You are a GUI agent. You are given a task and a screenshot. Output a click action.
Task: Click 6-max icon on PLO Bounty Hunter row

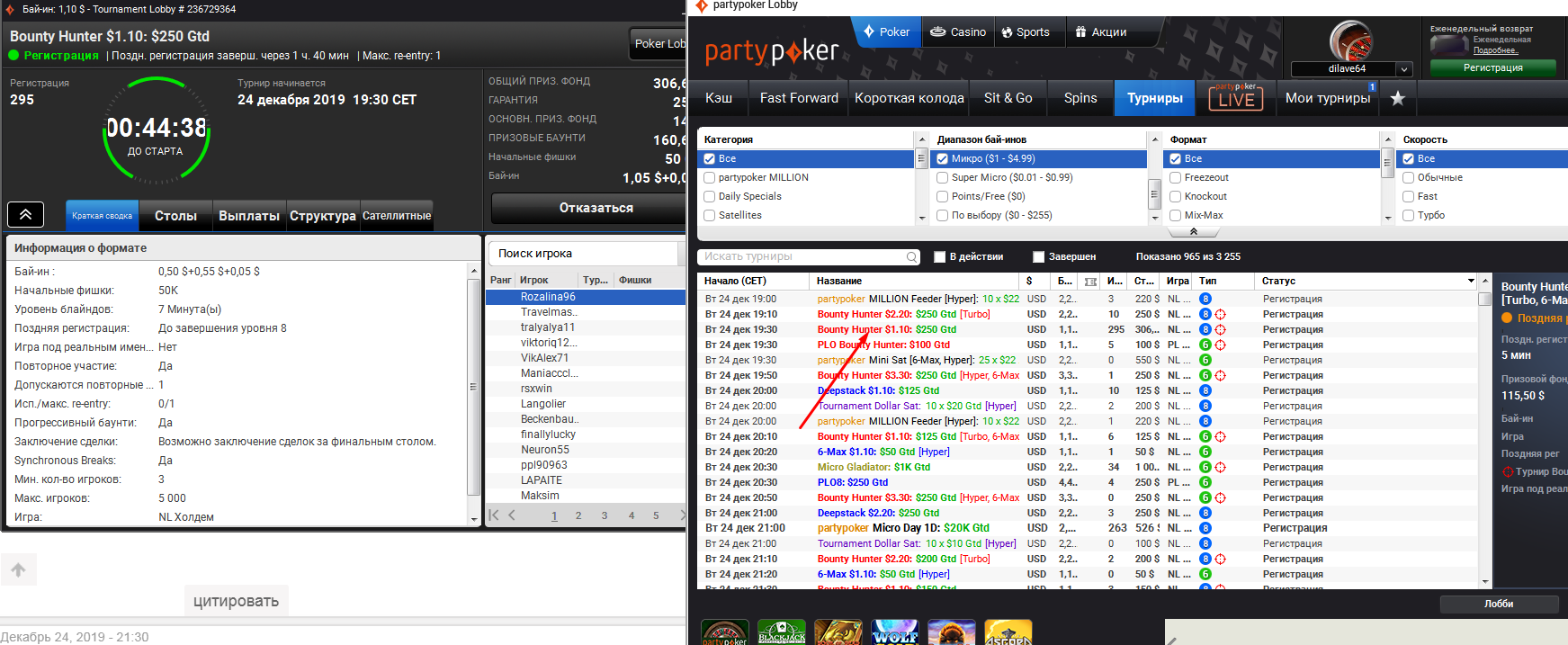[x=1205, y=345]
